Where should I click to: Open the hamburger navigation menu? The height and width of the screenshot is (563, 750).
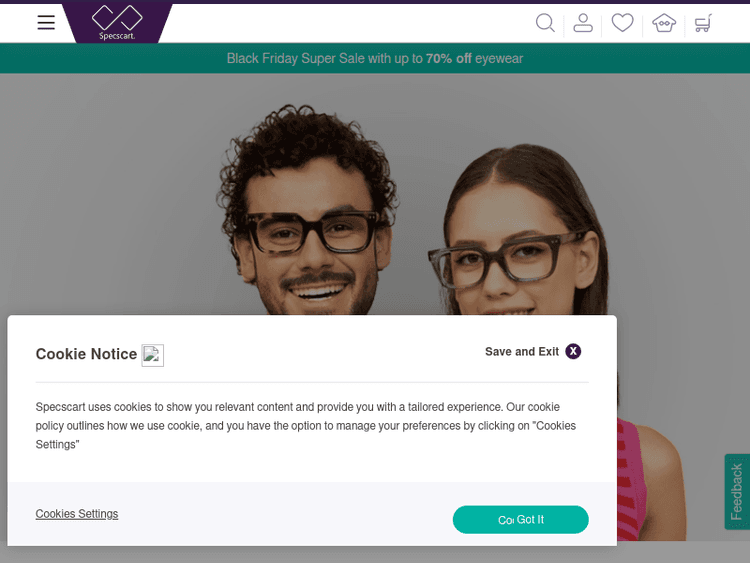pyautogui.click(x=46, y=22)
